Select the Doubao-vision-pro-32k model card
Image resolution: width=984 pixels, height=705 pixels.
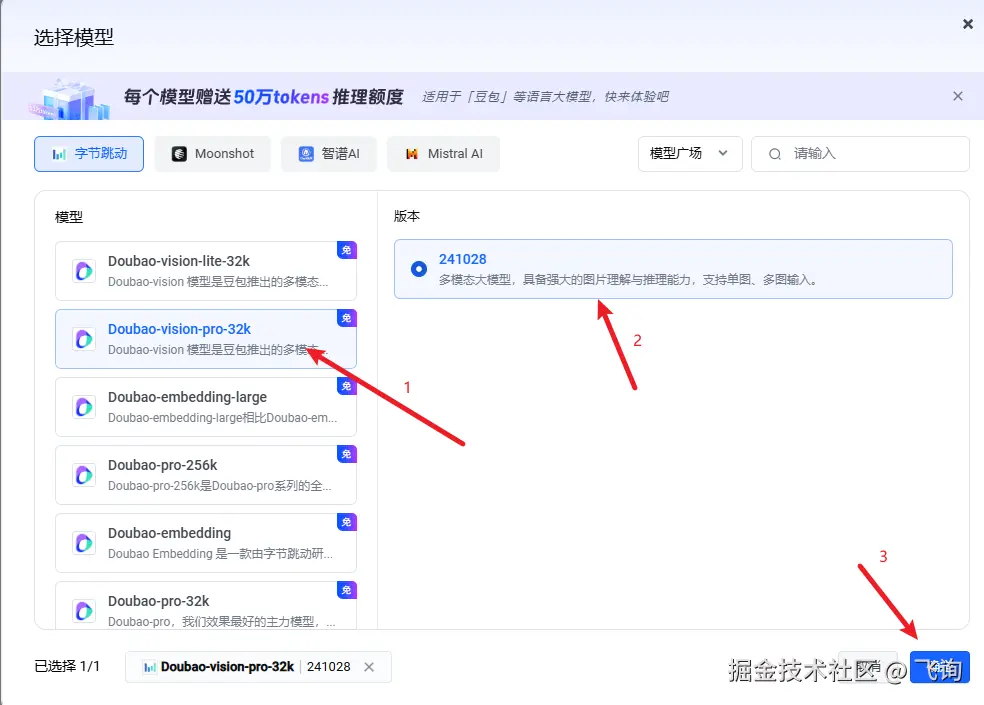206,339
